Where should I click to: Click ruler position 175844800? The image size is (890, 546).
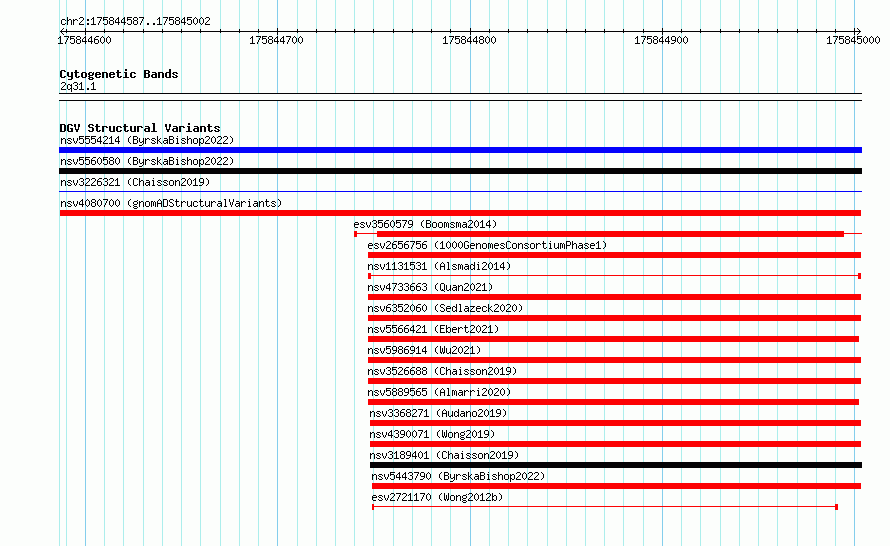tap(469, 40)
